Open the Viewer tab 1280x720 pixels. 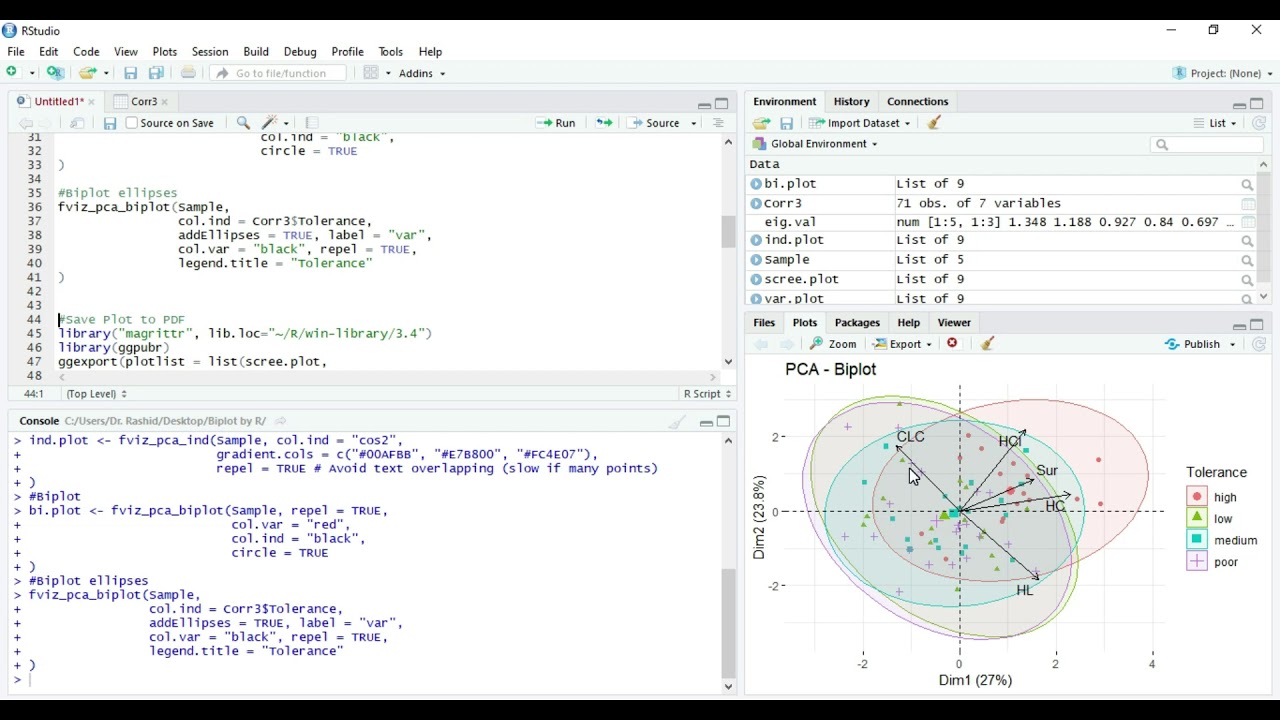(954, 323)
